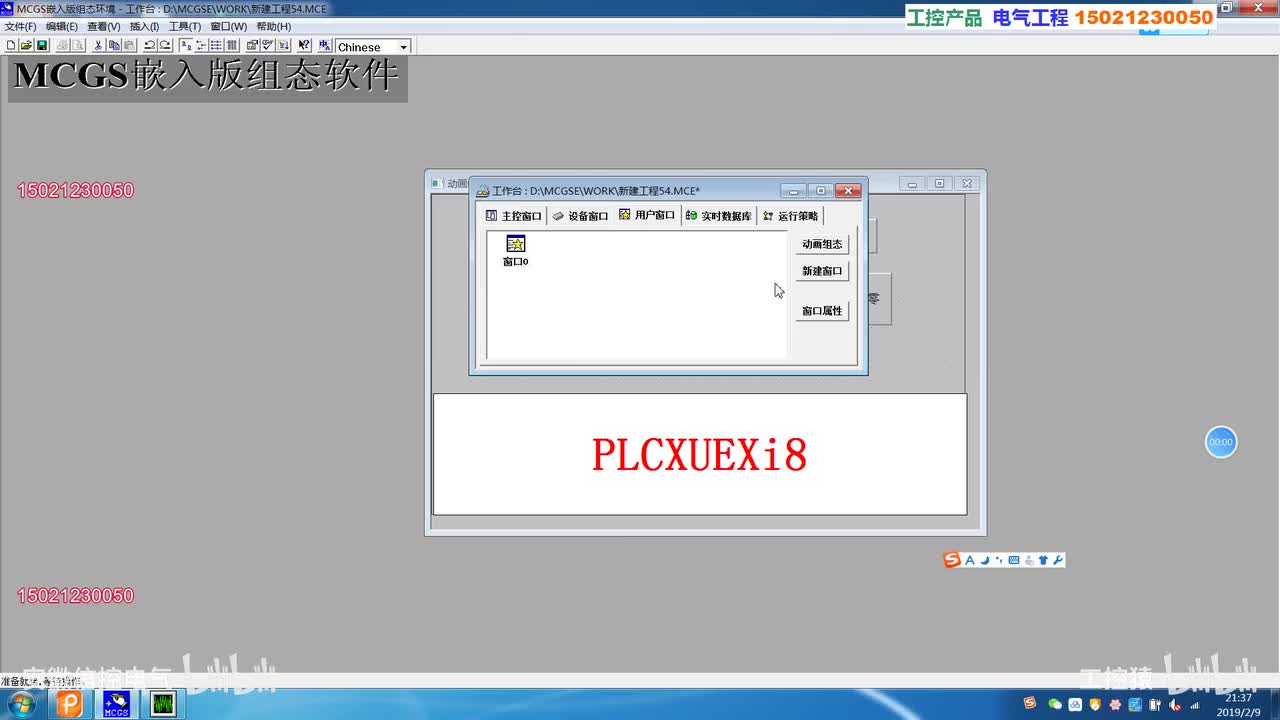Viewport: 1280px width, 720px height.
Task: Select the details view toolbar button
Action: 231,46
